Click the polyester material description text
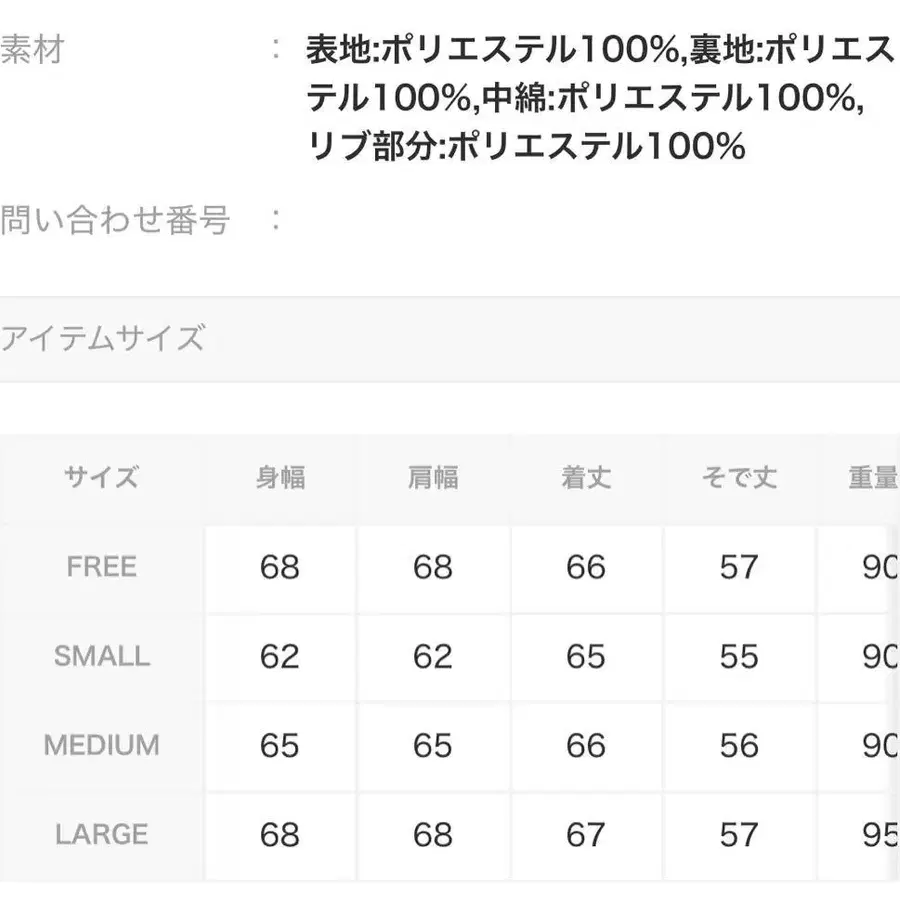Screen dimensions: 900x900 600,97
